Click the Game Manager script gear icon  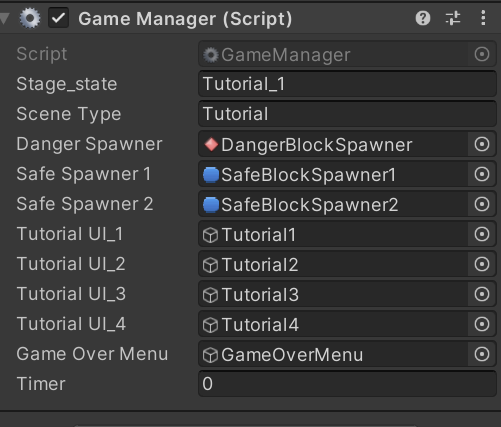[x=30, y=18]
